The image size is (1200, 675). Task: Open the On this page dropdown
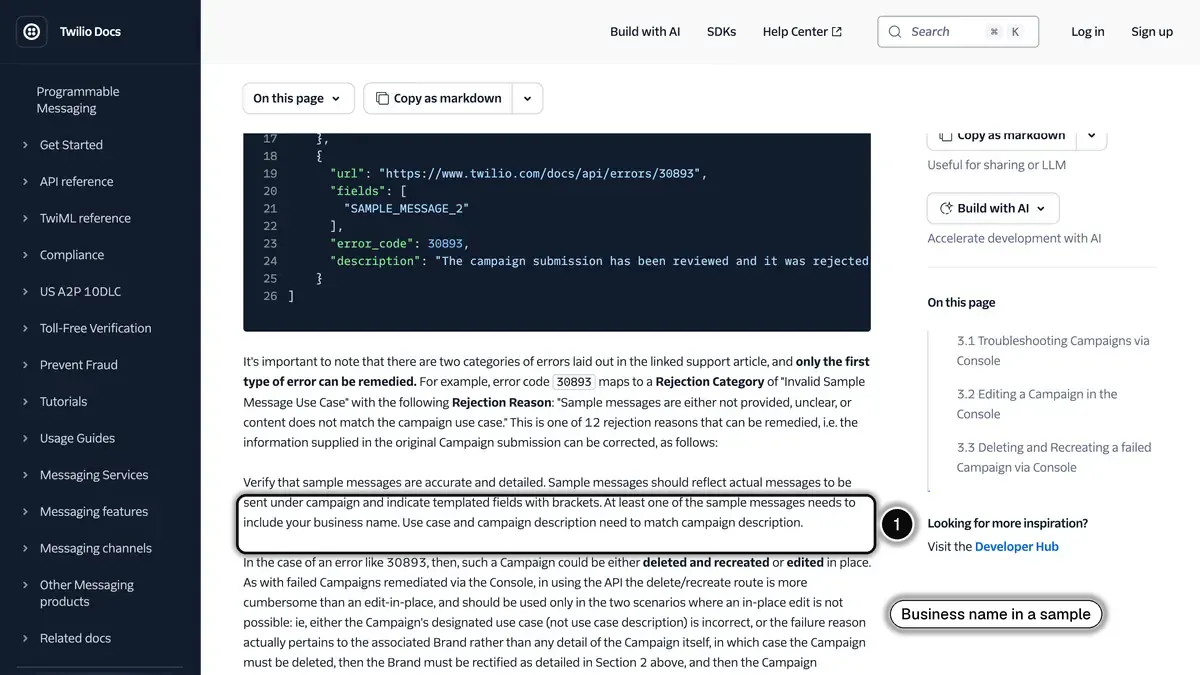coord(298,98)
